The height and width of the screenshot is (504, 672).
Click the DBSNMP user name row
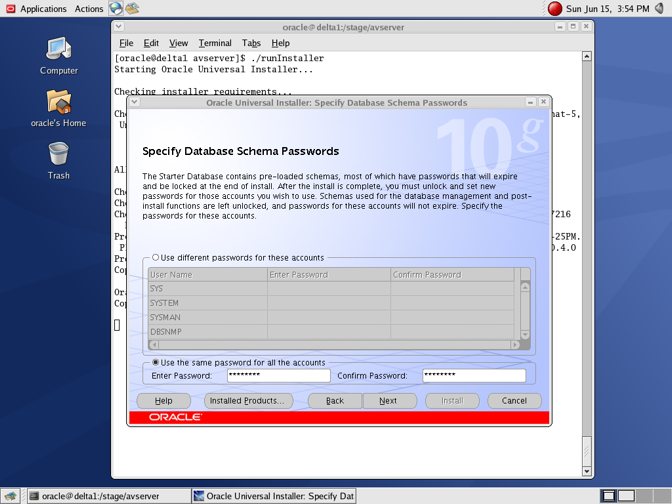pos(207,332)
